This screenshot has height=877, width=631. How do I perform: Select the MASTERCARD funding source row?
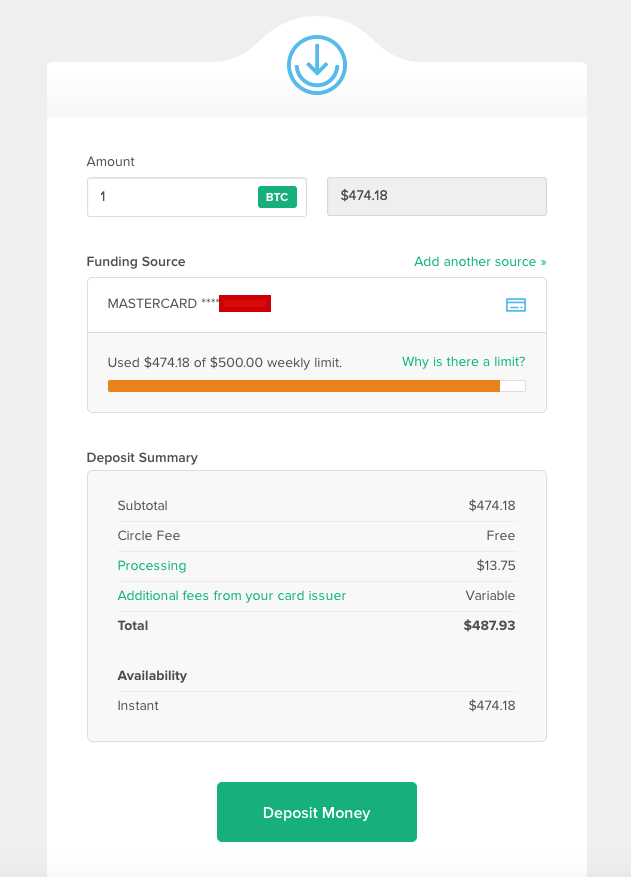317,305
